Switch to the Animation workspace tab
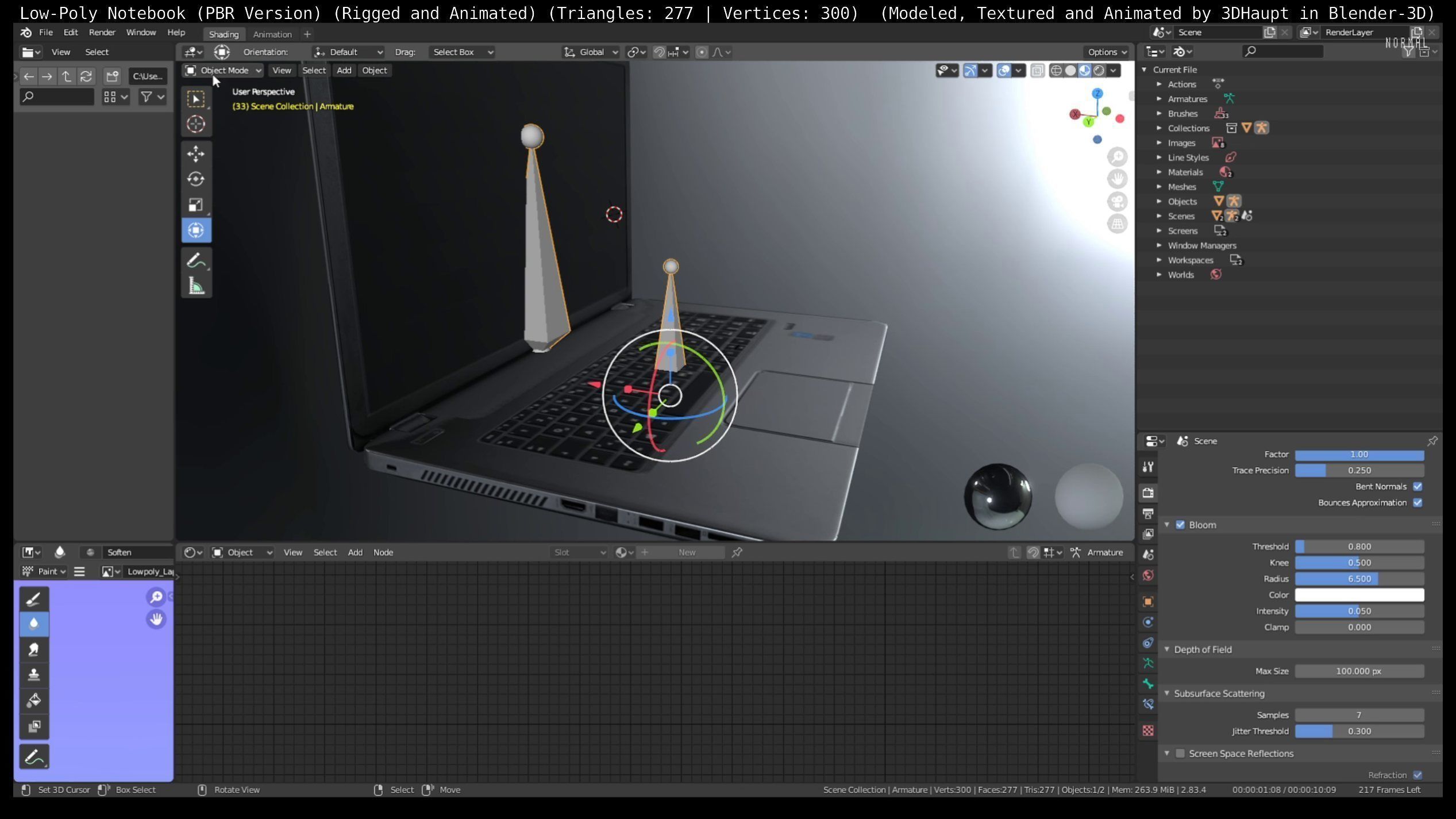This screenshot has width=1456, height=819. 272,34
